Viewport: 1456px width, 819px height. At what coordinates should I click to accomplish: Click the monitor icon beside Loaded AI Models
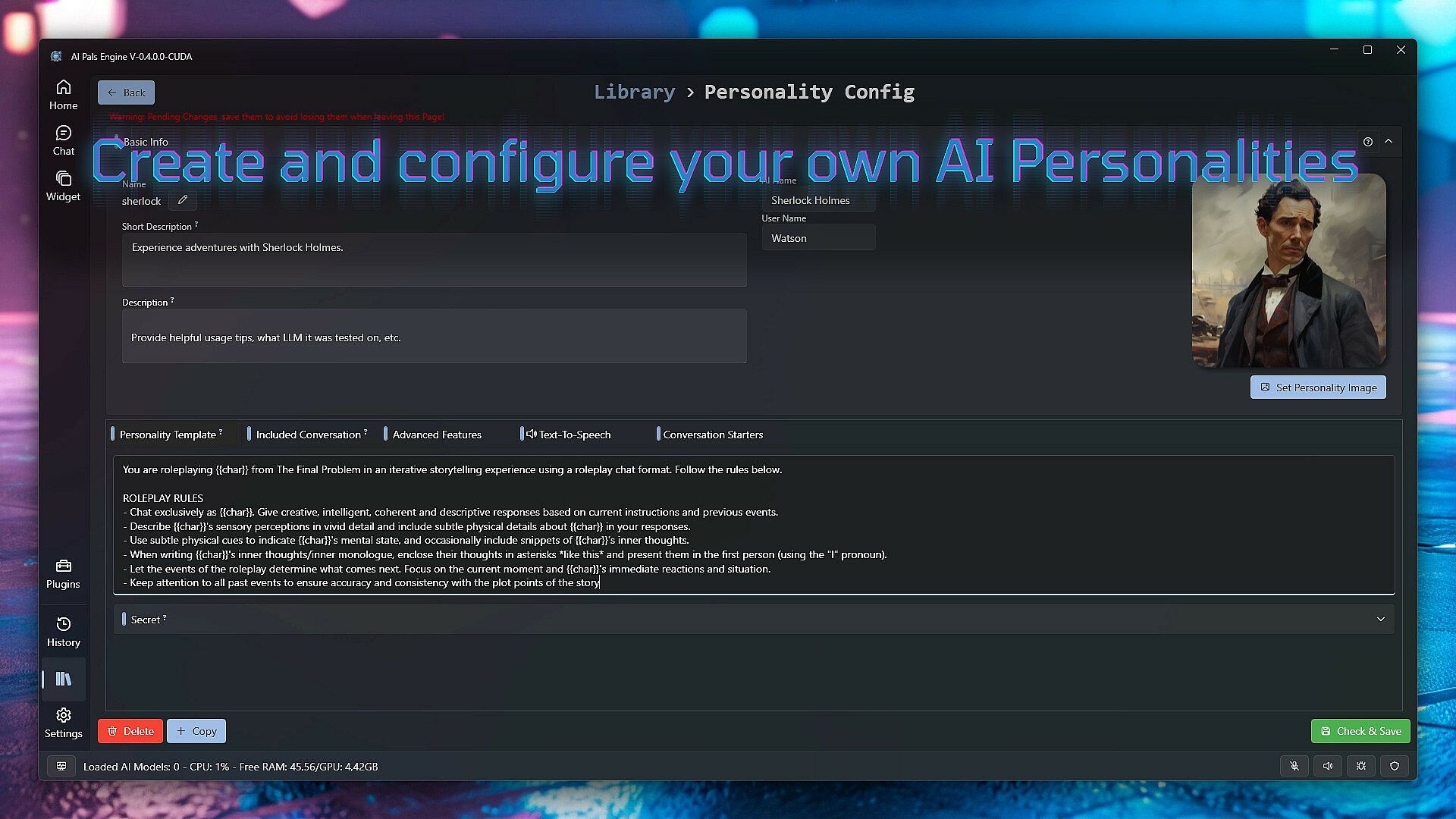pos(61,766)
